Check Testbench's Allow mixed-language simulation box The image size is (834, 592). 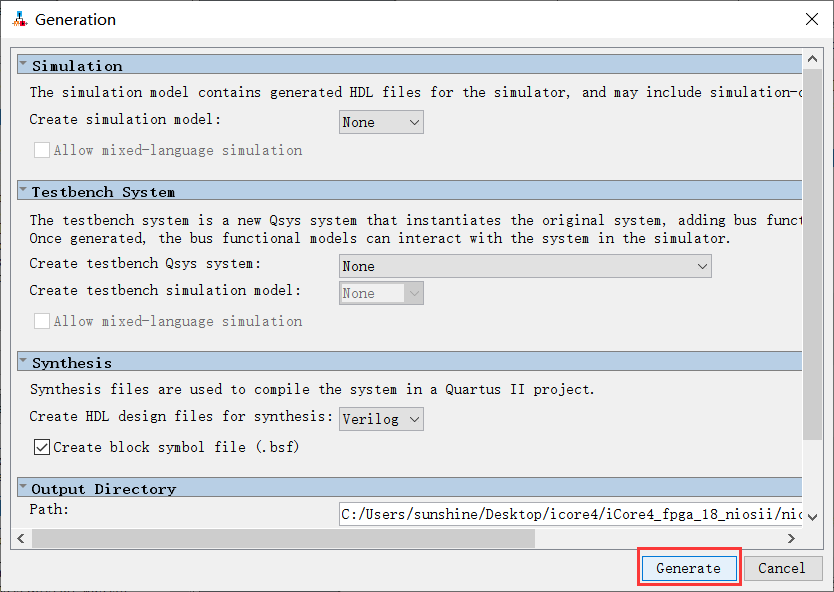click(42, 321)
